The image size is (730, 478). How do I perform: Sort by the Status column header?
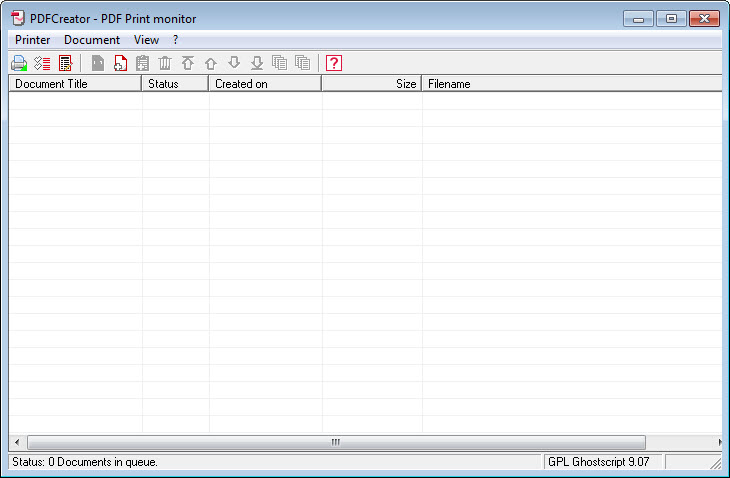(x=175, y=84)
